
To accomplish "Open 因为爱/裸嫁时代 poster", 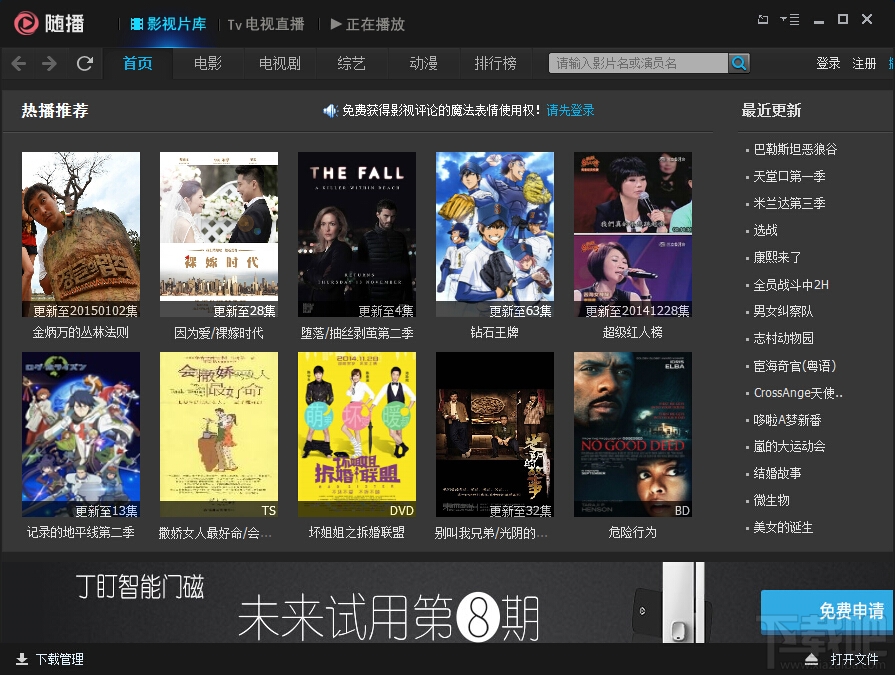I will 219,235.
